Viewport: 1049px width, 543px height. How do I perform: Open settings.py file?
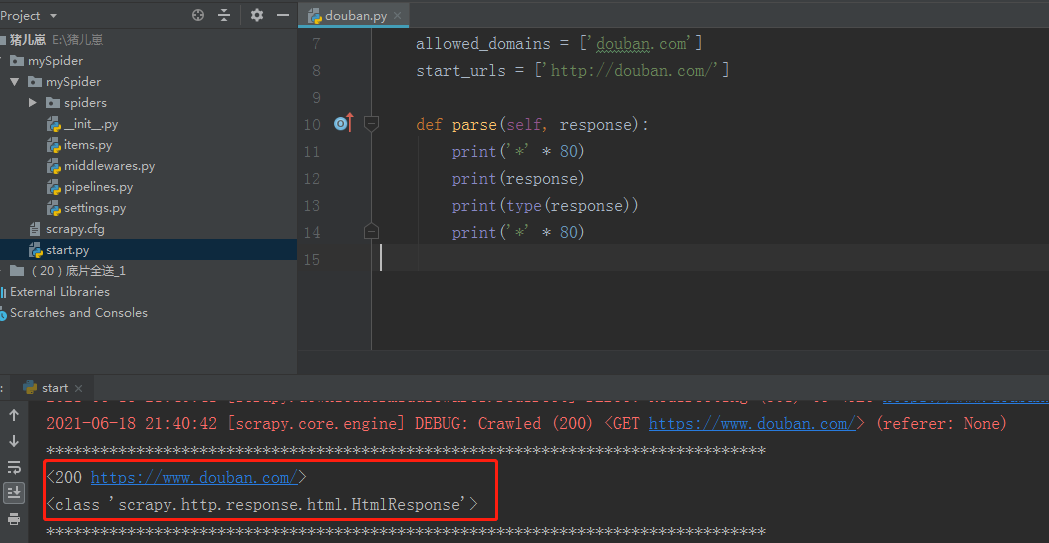point(95,208)
